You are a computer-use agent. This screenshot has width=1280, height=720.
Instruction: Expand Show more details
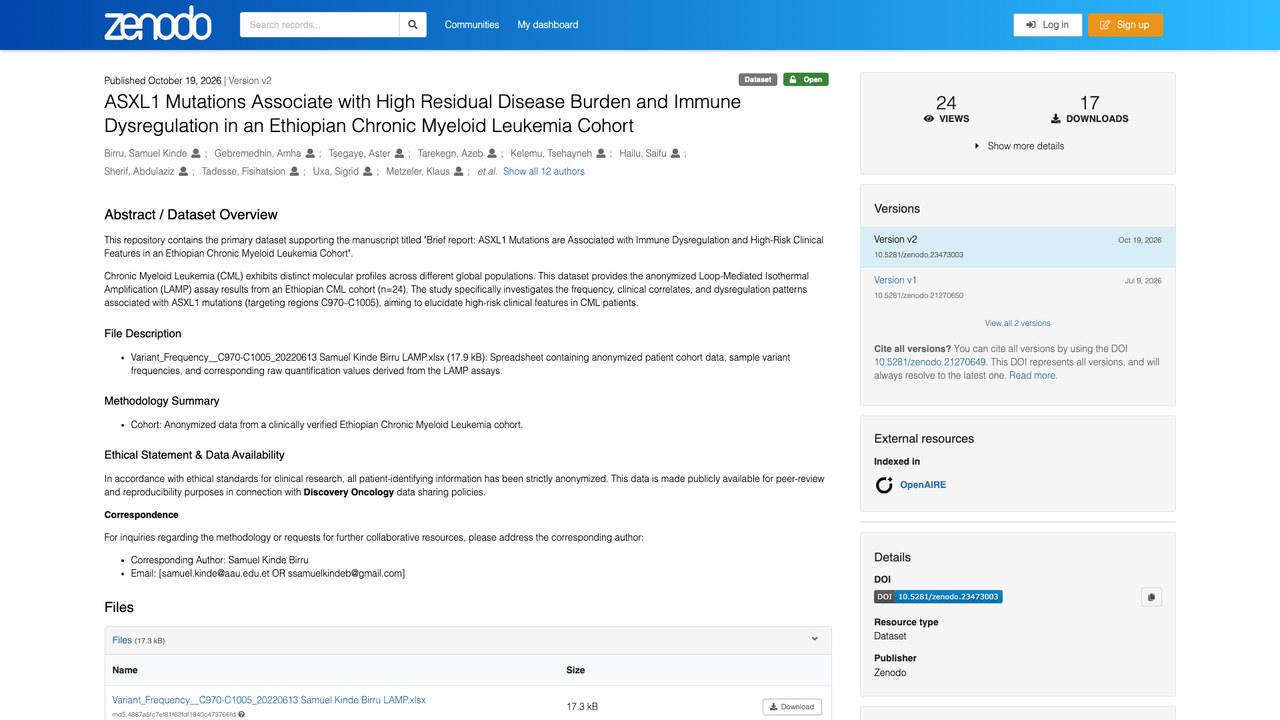coord(1018,146)
